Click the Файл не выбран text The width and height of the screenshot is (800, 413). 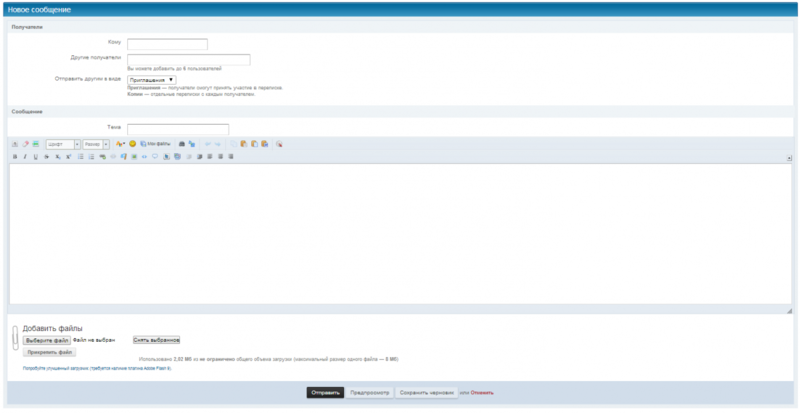(94, 340)
